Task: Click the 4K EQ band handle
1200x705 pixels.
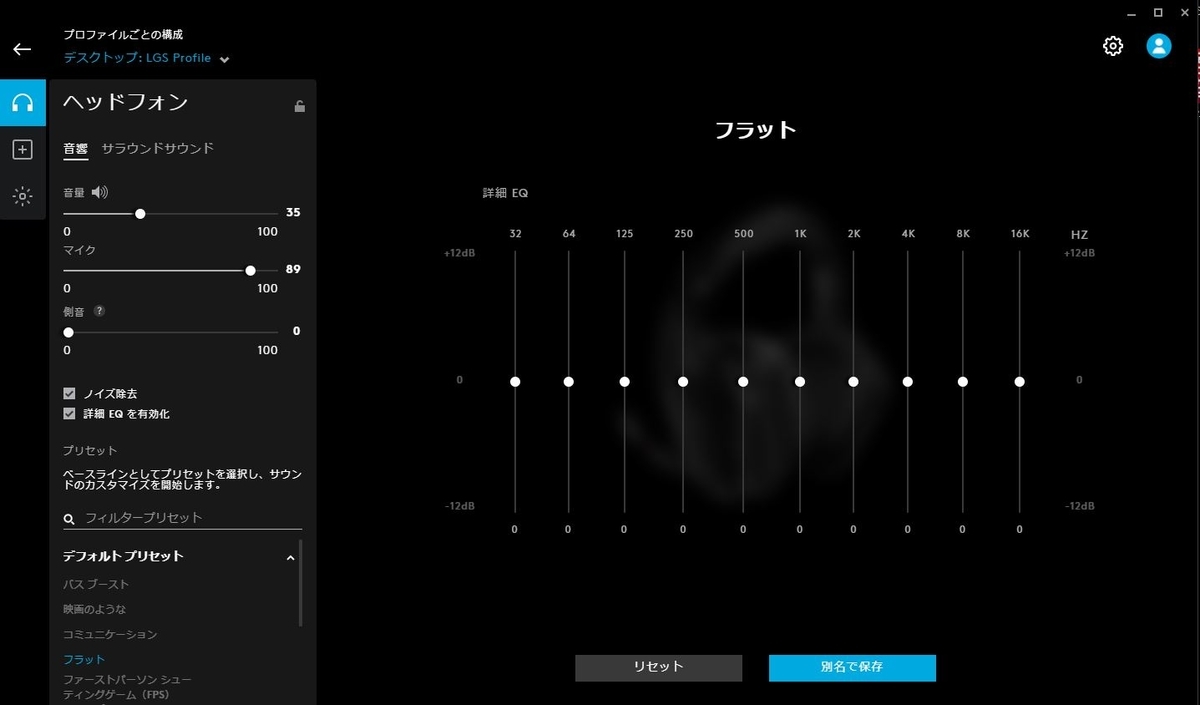Action: point(908,381)
